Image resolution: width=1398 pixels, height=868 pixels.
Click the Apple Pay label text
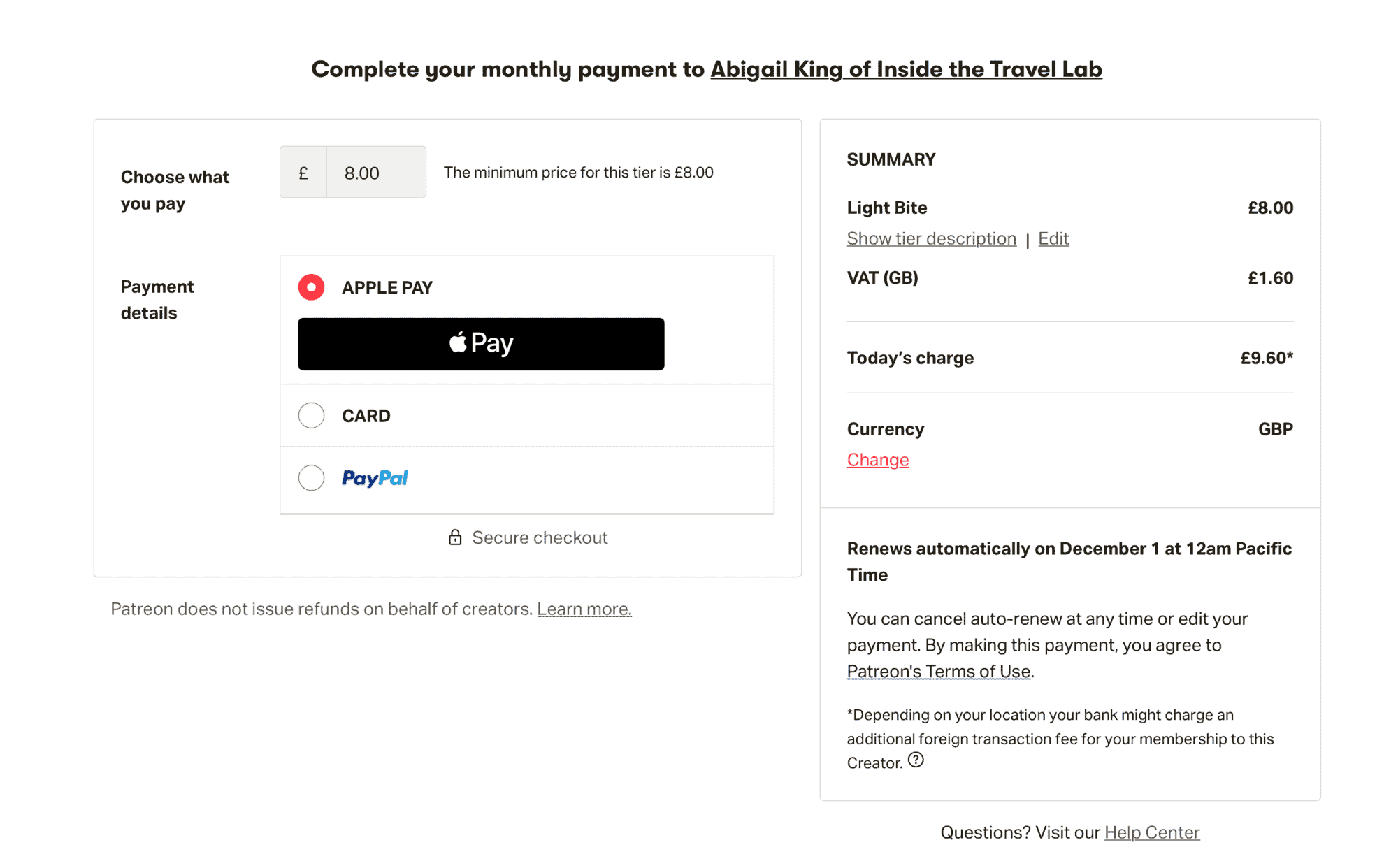pyautogui.click(x=387, y=288)
